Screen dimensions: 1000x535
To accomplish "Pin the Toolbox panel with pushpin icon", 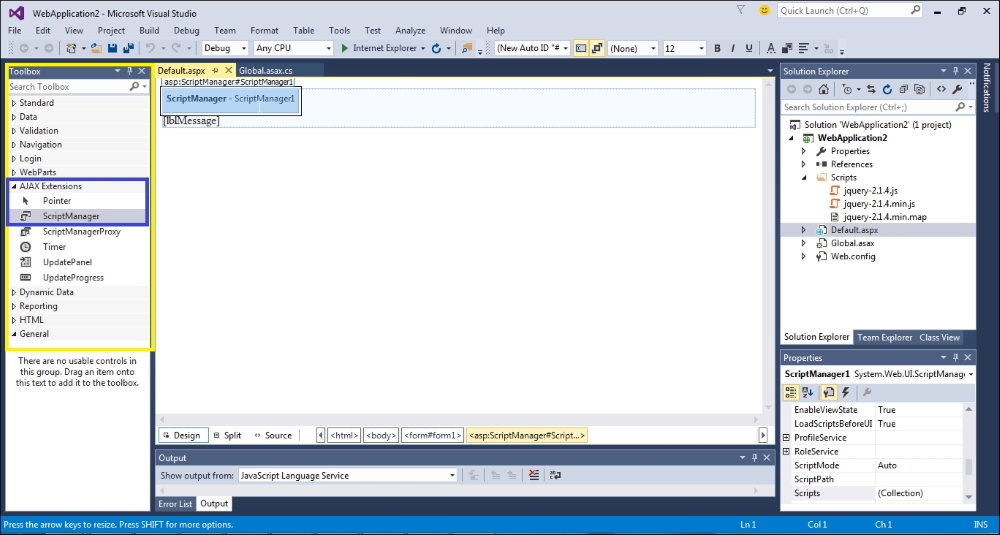I will point(129,71).
